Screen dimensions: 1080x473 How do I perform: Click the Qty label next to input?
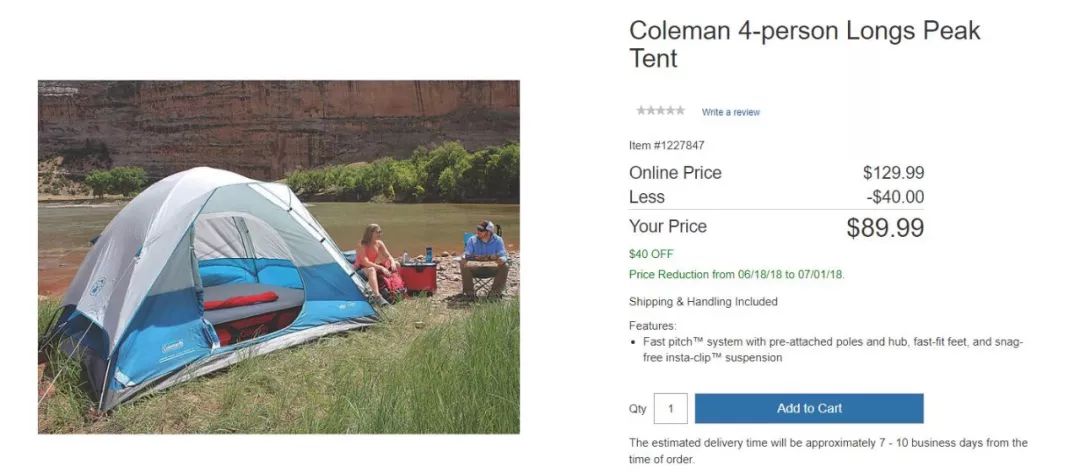tap(637, 409)
